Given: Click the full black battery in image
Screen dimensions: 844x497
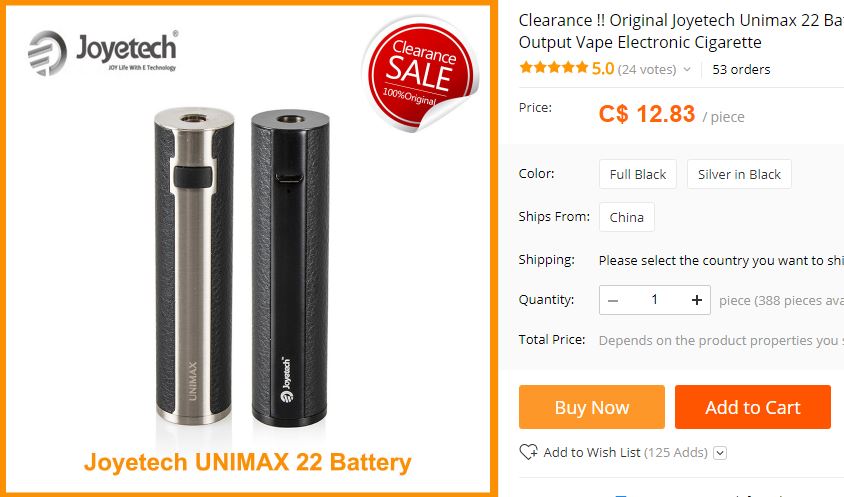Looking at the screenshot, I should (290, 268).
